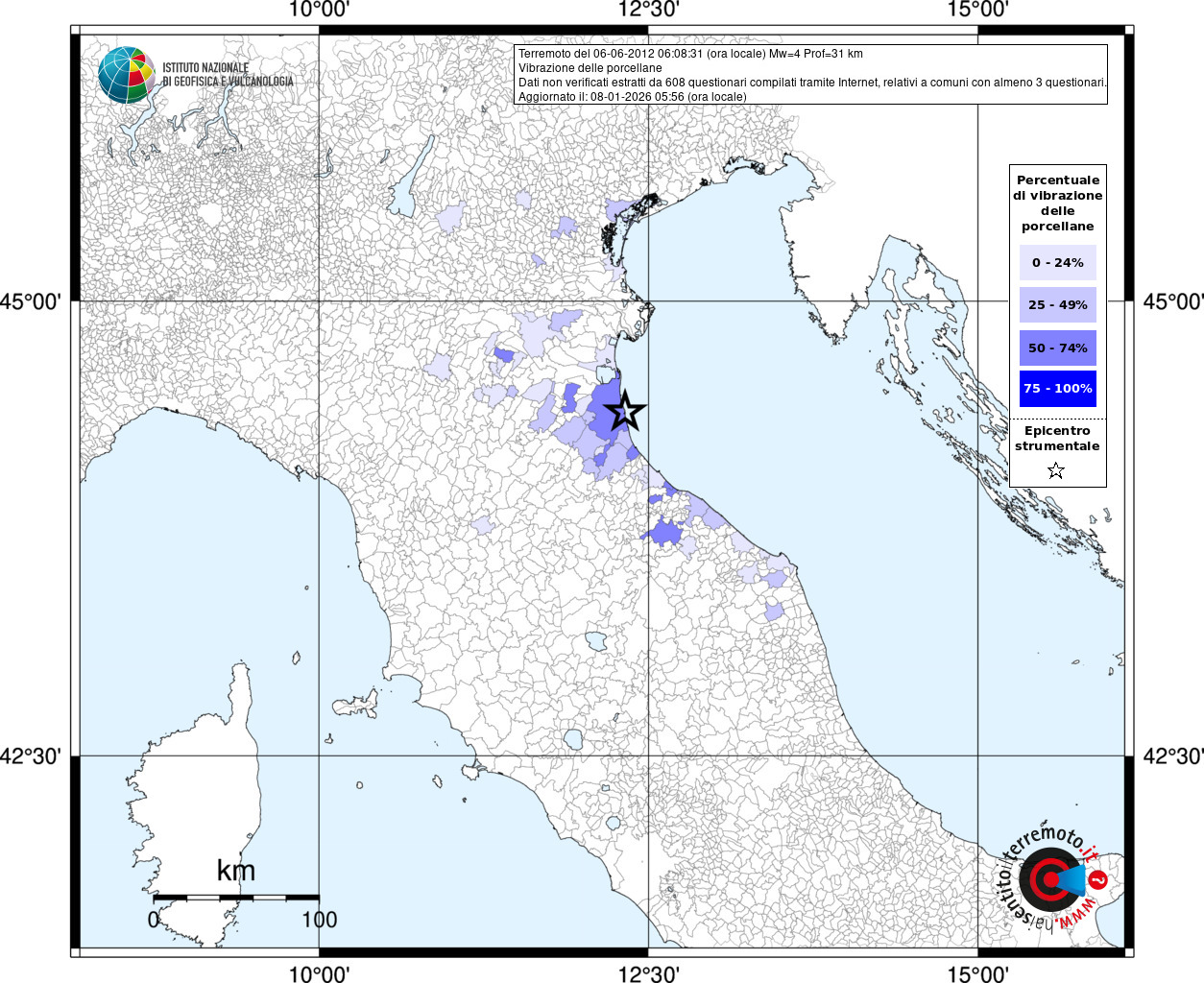The height and width of the screenshot is (983, 1204).
Task: Click the scale bar '0' value
Action: click(154, 920)
